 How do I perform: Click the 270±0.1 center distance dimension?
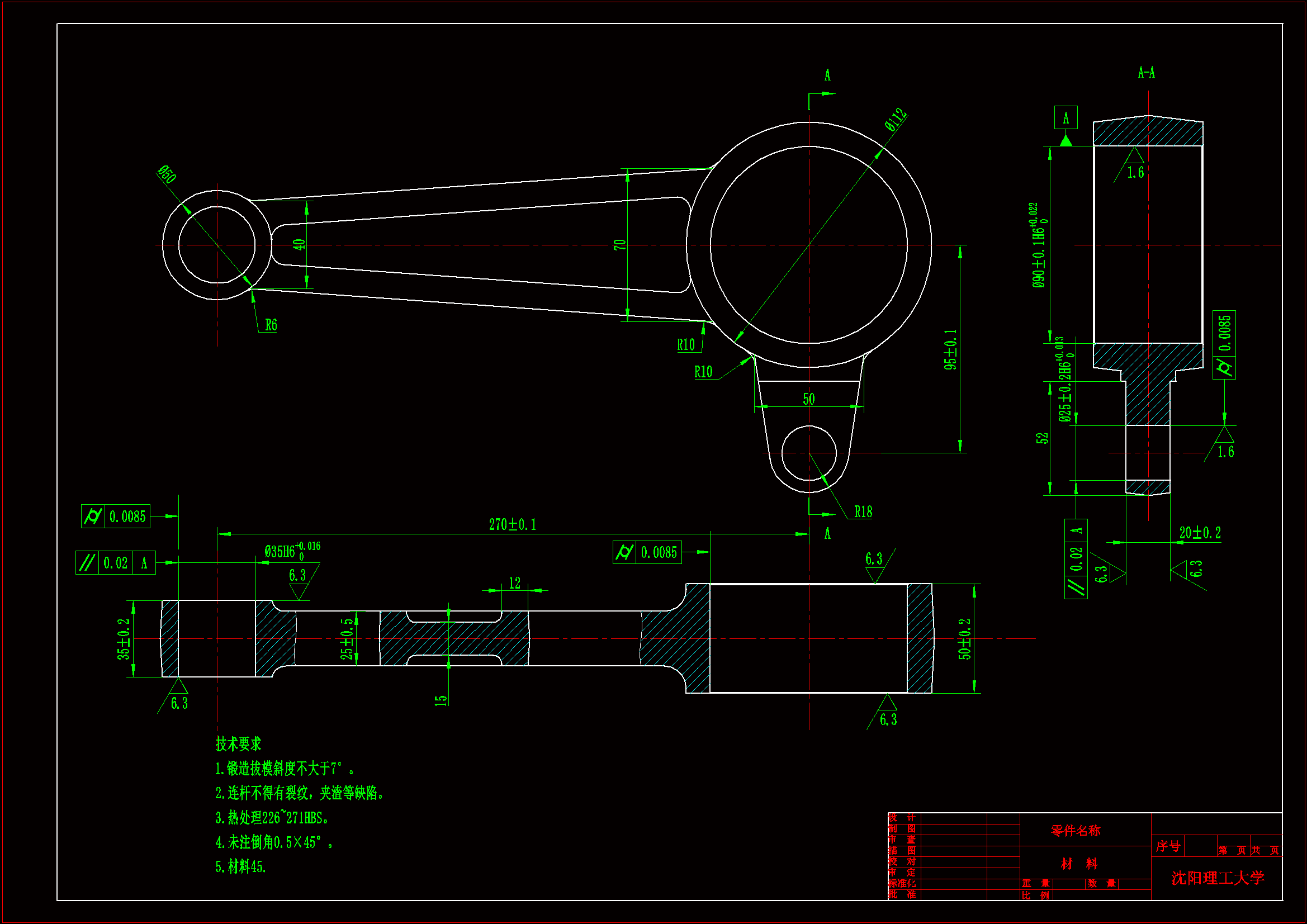click(512, 524)
